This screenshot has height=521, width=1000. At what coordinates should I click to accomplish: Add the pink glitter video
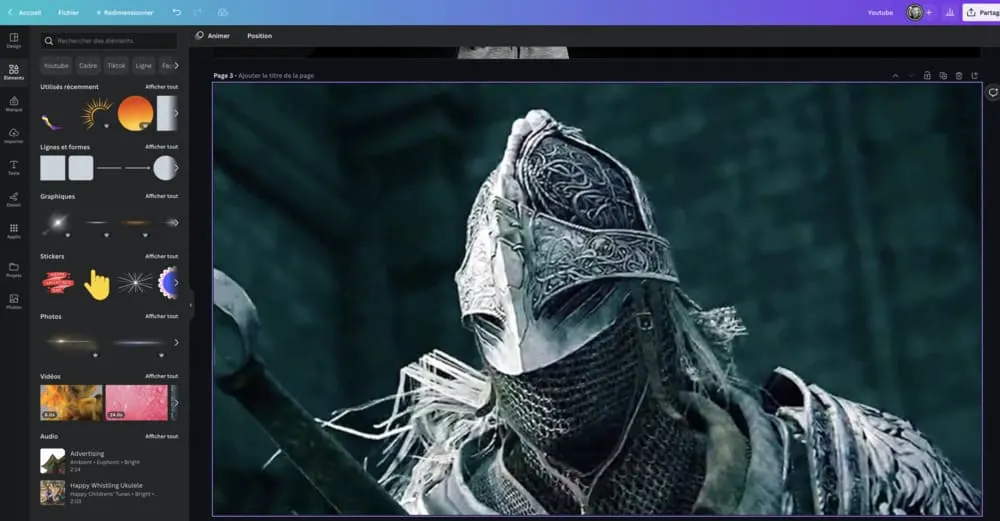coord(136,402)
